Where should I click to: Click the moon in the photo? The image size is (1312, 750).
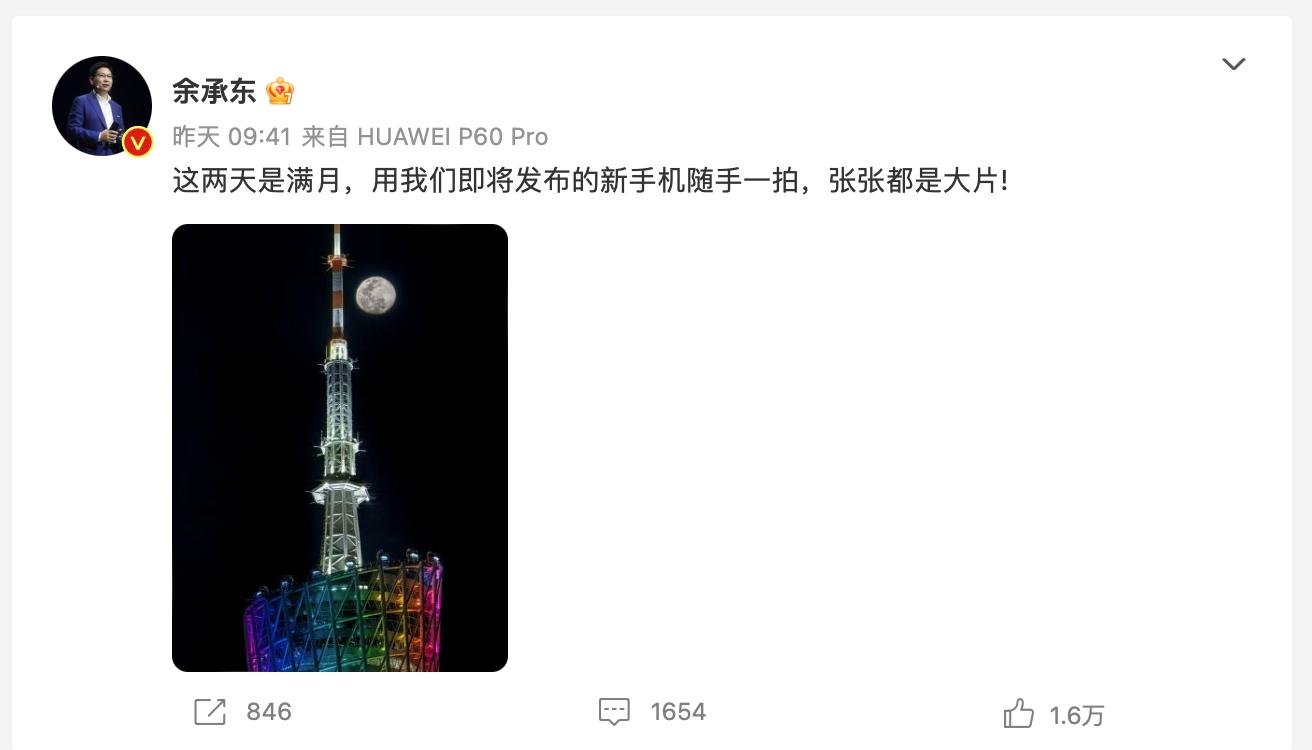click(x=376, y=295)
